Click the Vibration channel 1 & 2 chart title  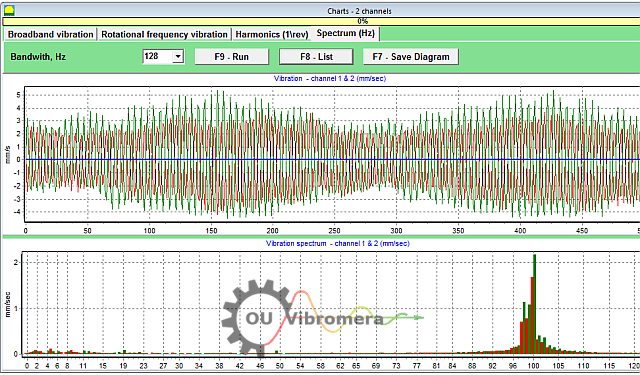pos(330,78)
